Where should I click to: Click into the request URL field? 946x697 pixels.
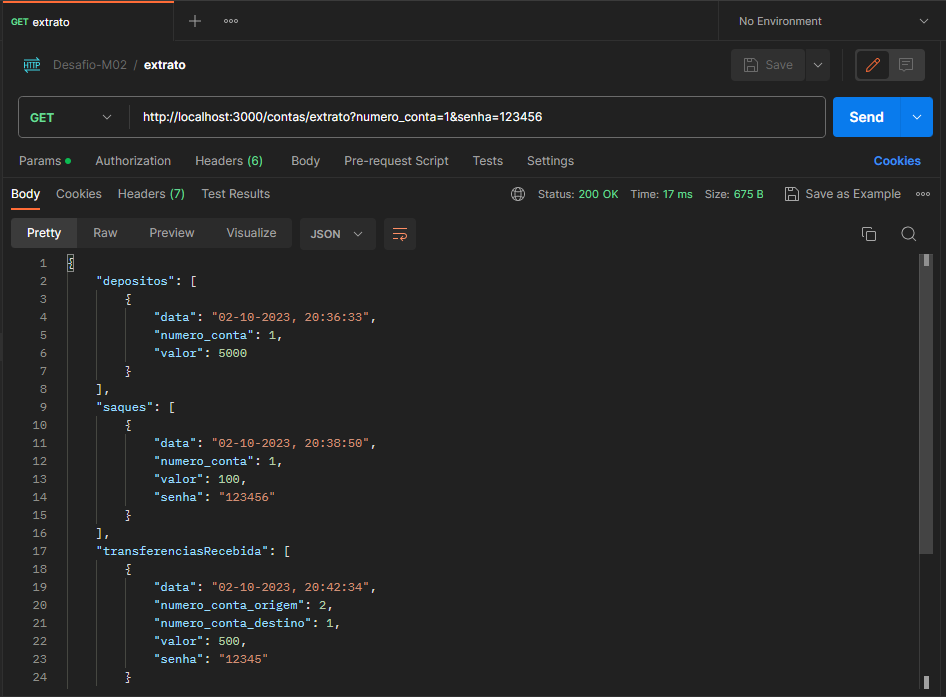(x=477, y=117)
